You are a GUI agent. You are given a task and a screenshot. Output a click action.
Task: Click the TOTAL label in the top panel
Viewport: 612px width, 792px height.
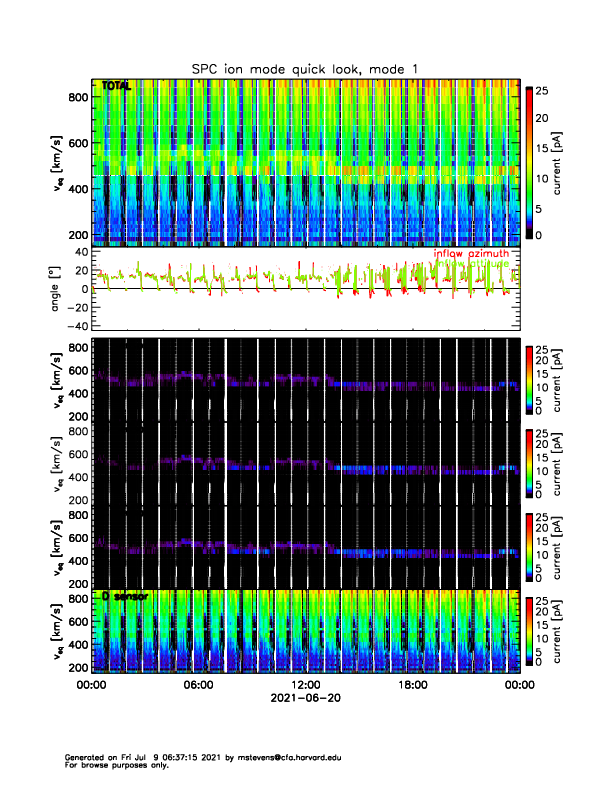point(117,87)
